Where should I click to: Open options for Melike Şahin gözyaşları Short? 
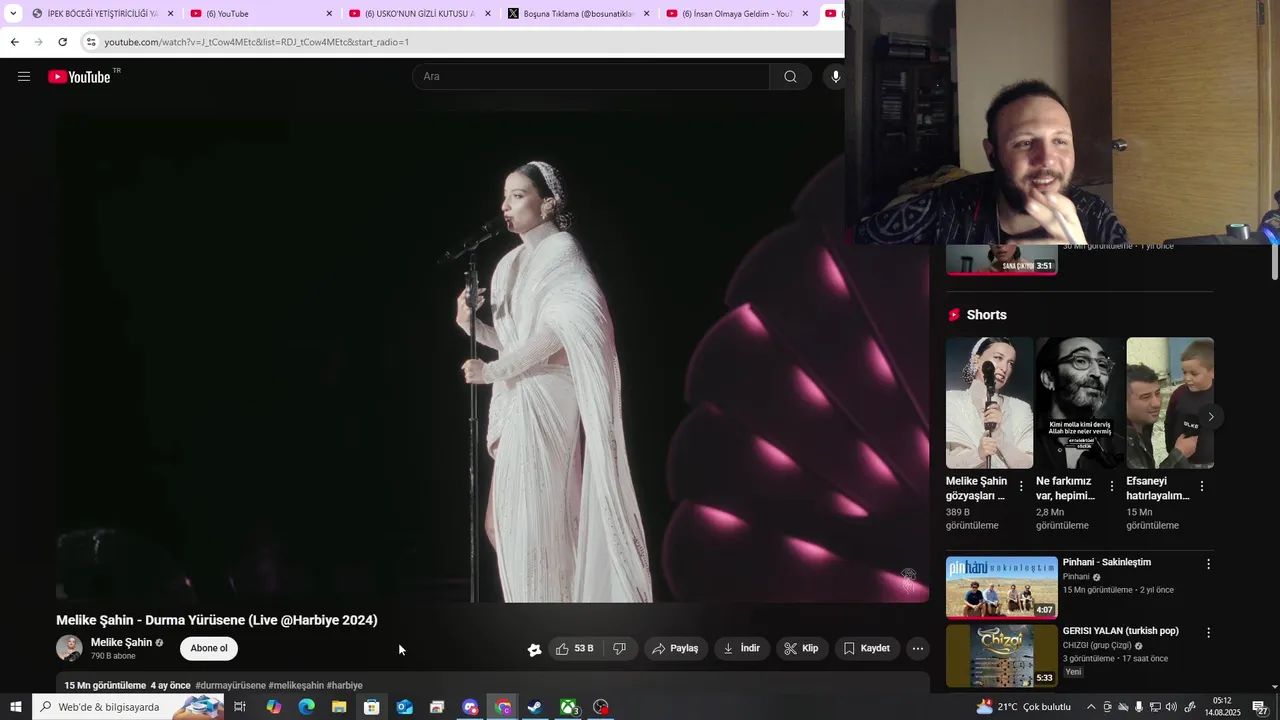(1021, 486)
